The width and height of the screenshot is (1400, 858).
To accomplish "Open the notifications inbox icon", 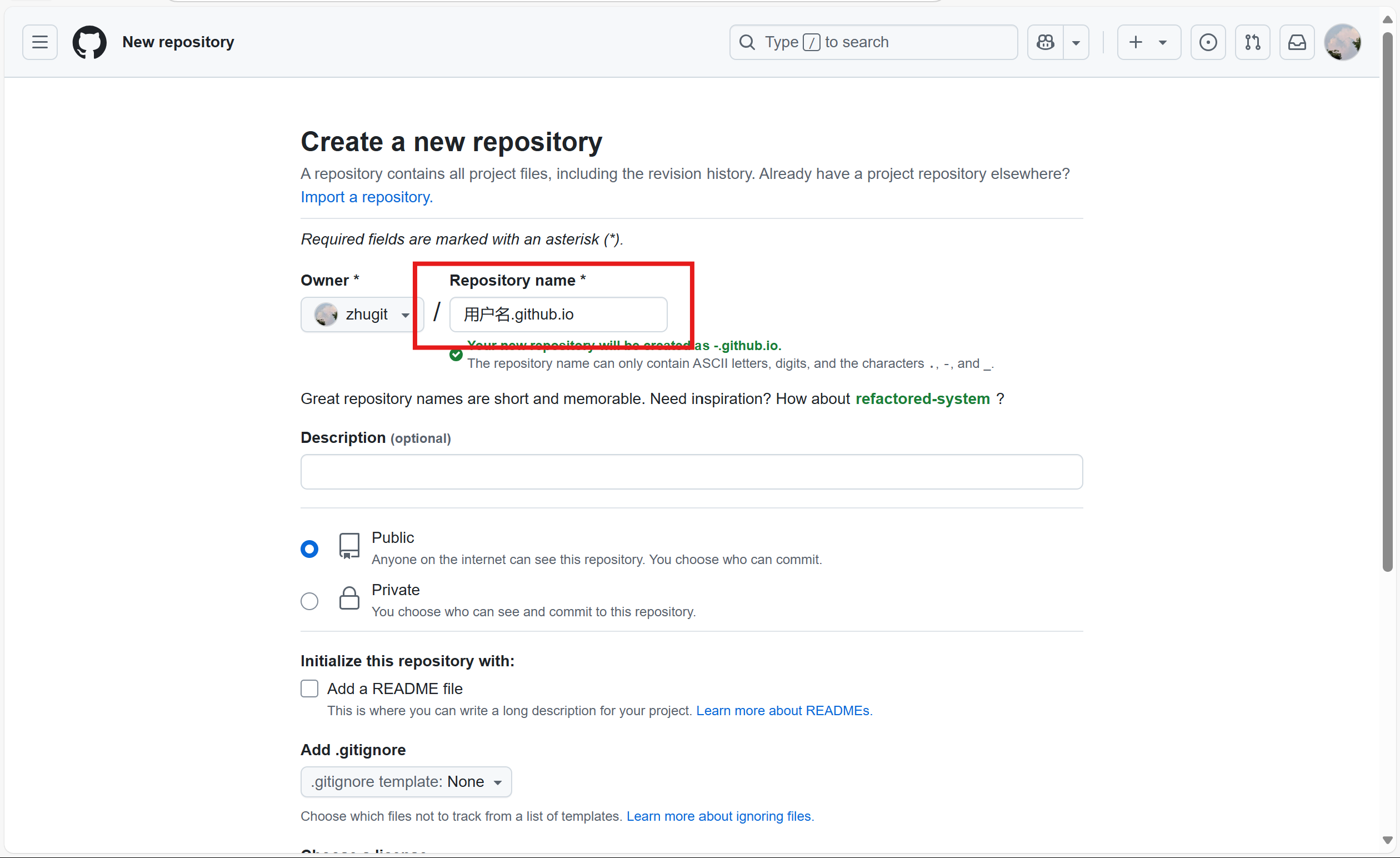I will point(1297,42).
